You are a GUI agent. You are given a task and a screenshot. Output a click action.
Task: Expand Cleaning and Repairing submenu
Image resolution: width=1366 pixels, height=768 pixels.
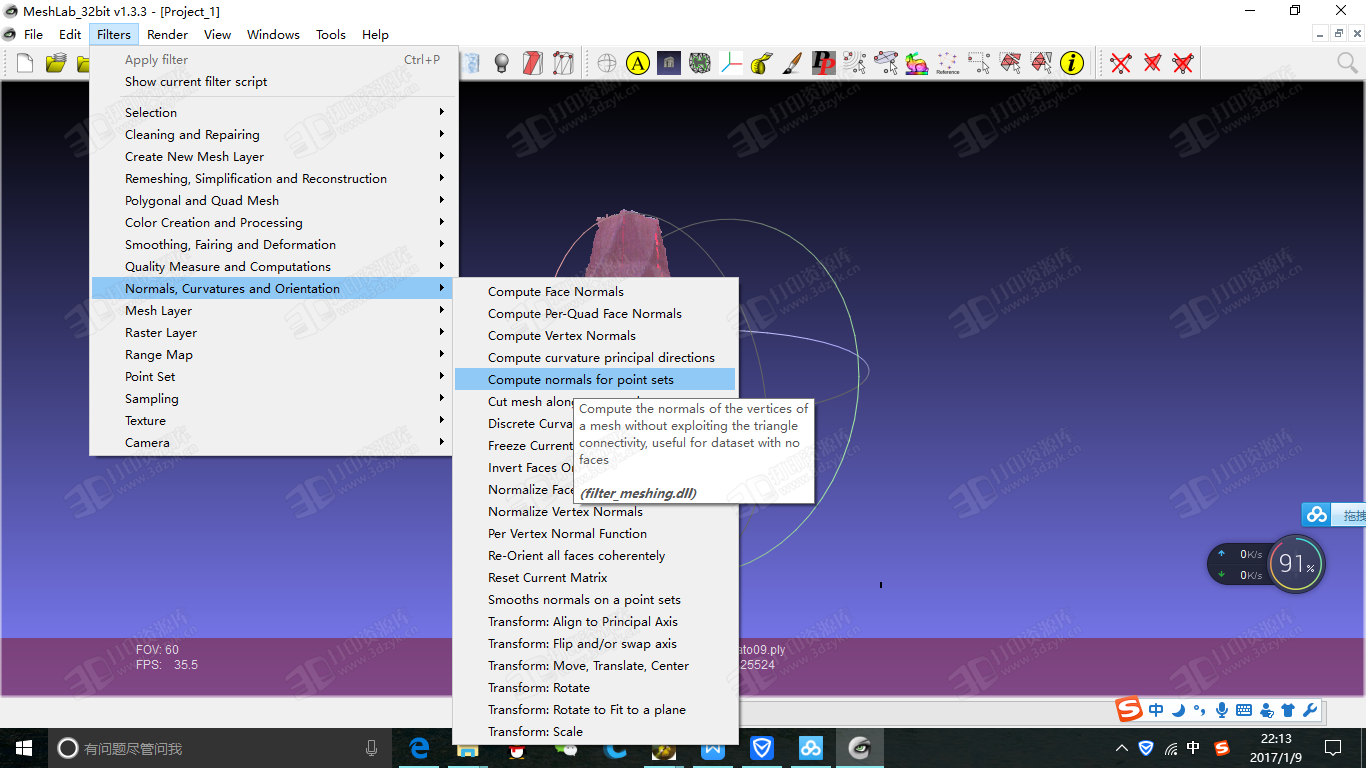272,135
